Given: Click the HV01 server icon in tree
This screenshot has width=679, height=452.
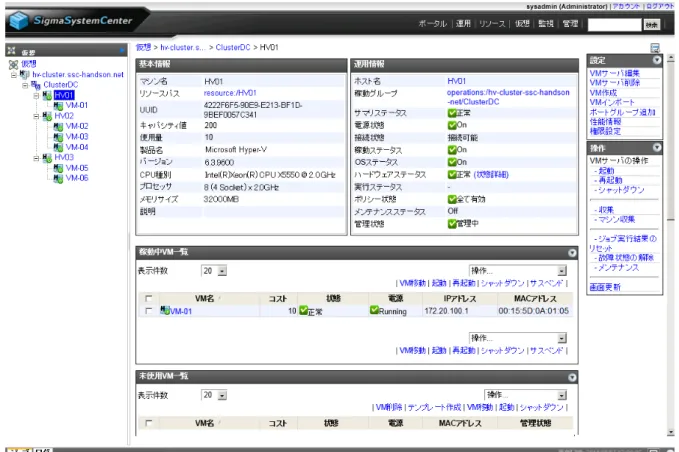Looking at the screenshot, I should point(47,95).
